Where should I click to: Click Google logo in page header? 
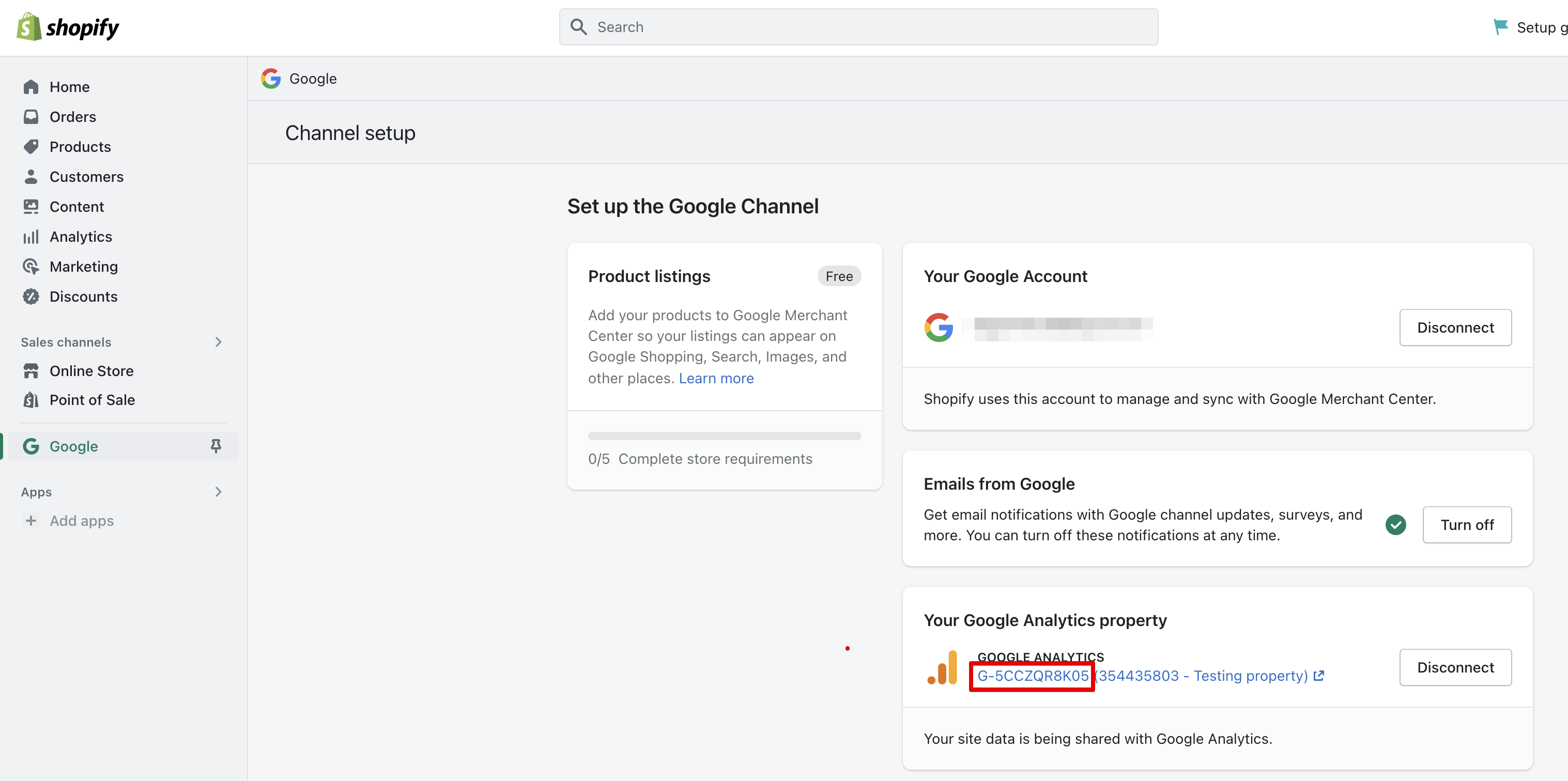tap(271, 79)
